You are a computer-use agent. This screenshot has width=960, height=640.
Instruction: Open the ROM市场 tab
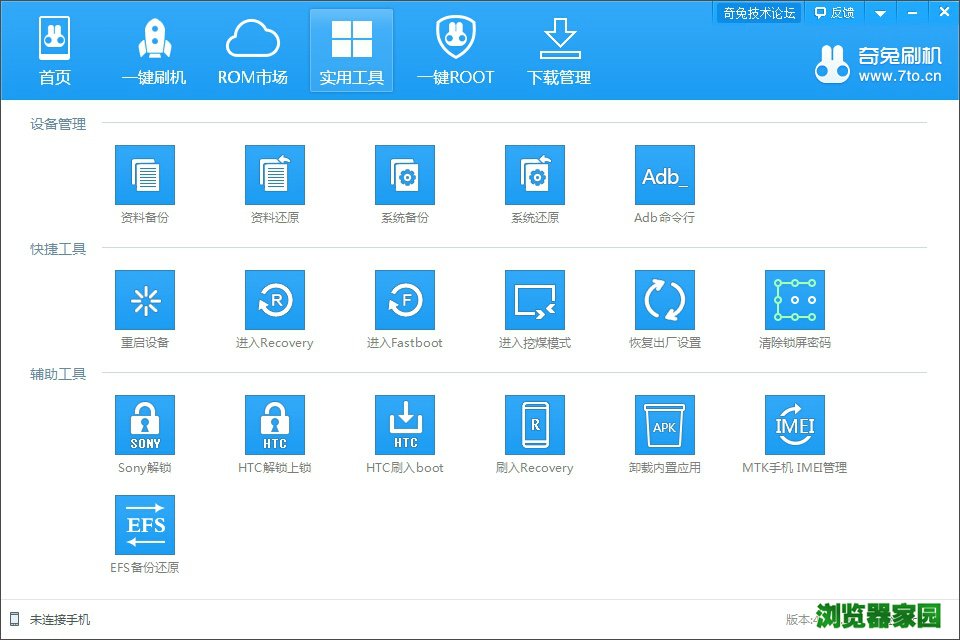click(x=253, y=50)
